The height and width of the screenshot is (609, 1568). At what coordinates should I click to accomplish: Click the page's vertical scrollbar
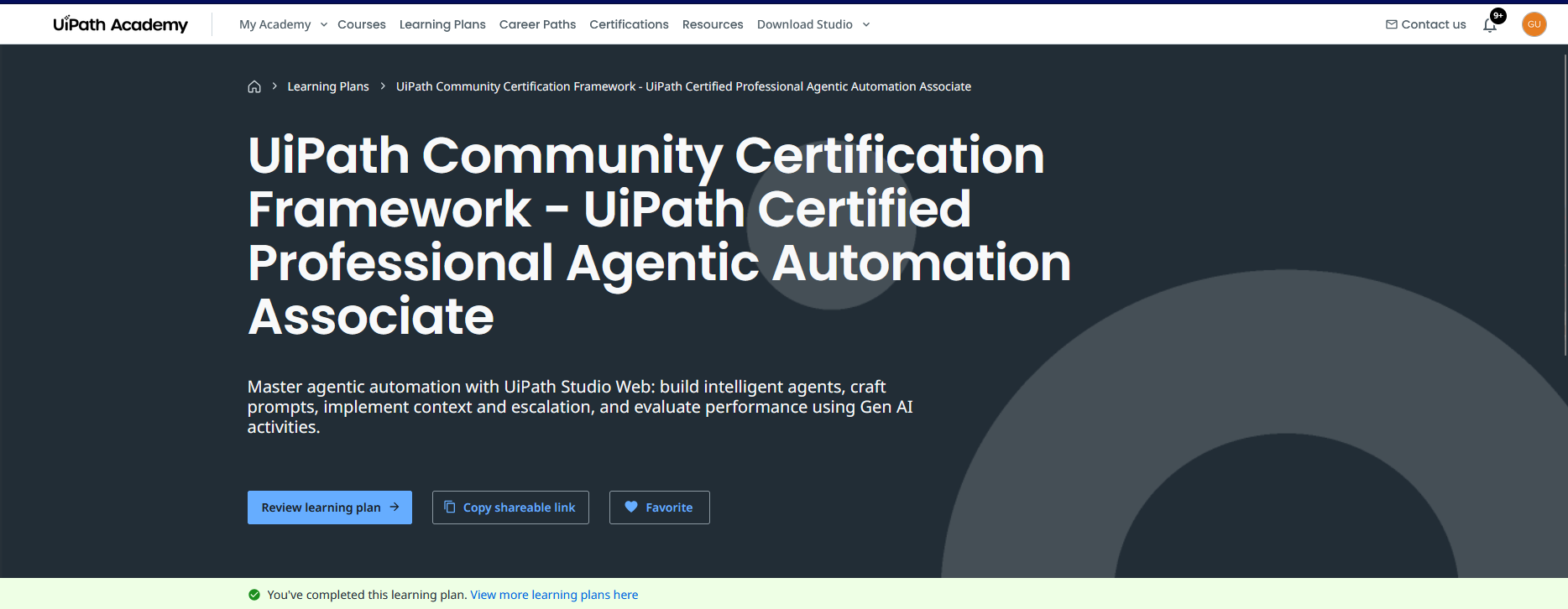pos(1565,206)
